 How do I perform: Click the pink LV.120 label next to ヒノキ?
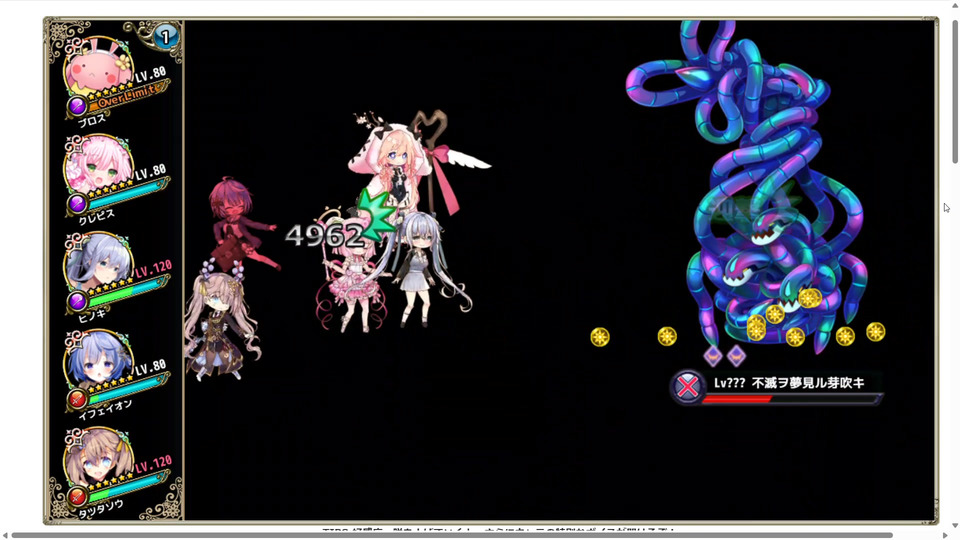(x=153, y=269)
